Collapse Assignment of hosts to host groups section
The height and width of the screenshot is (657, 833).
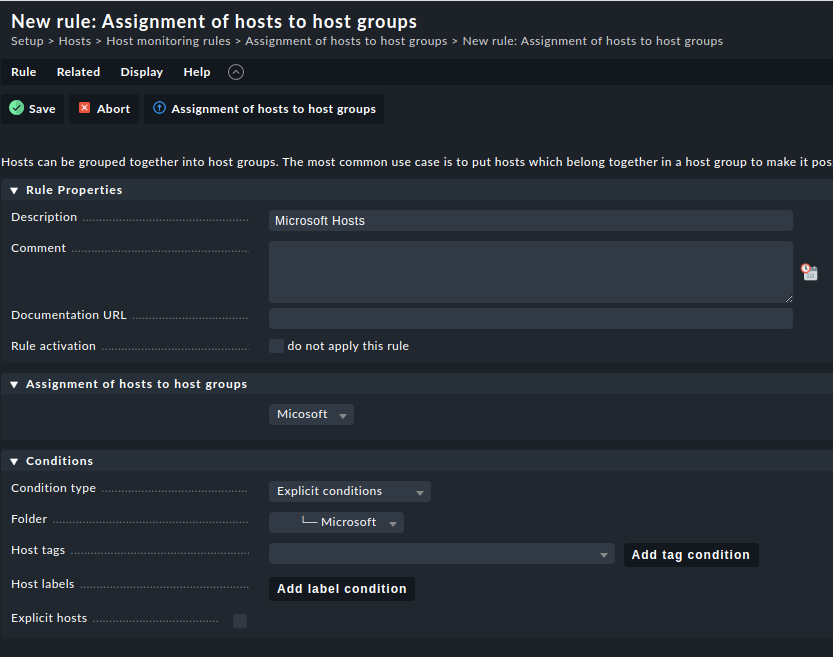(x=14, y=384)
